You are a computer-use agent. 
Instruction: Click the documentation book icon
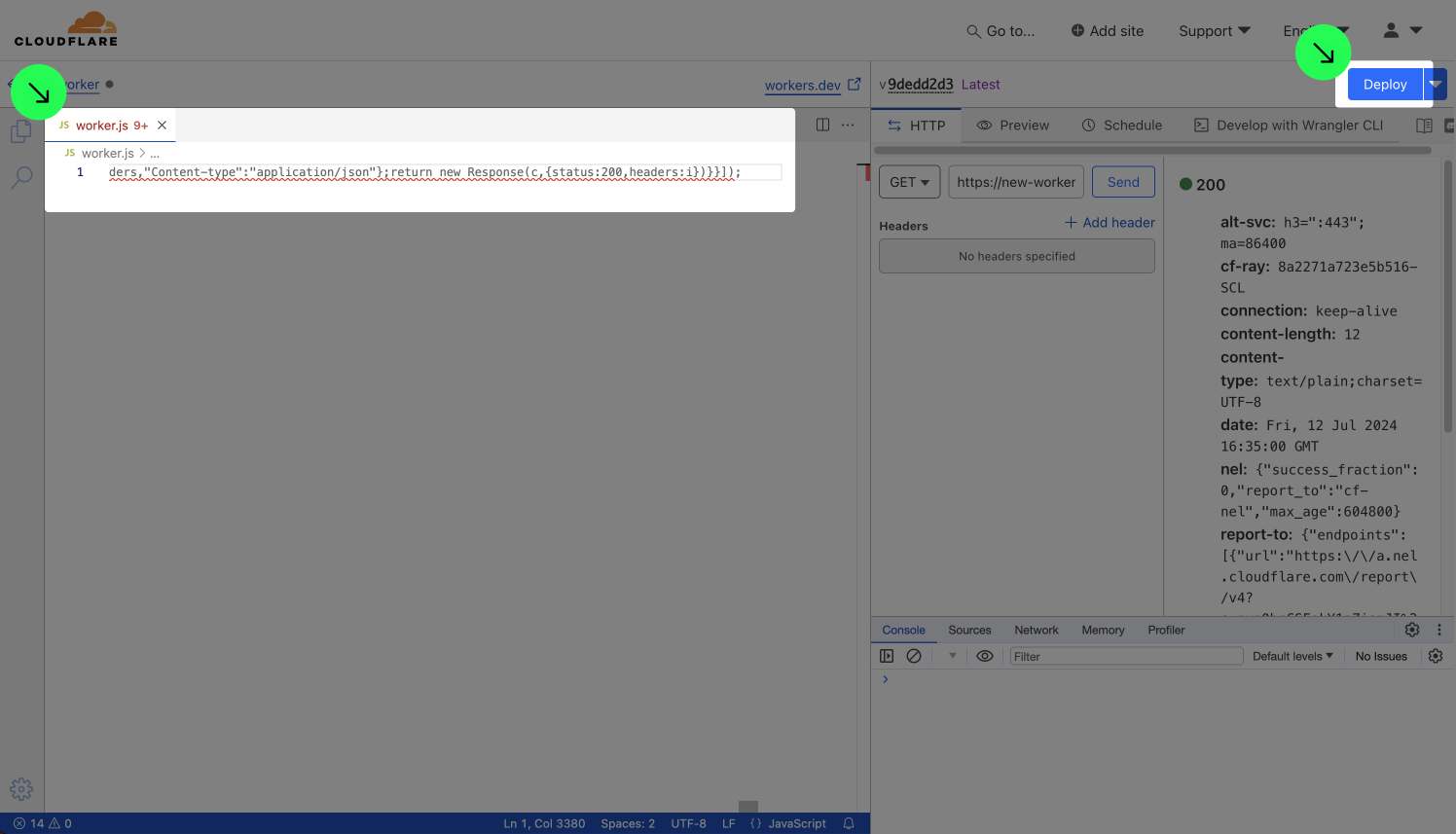1424,126
